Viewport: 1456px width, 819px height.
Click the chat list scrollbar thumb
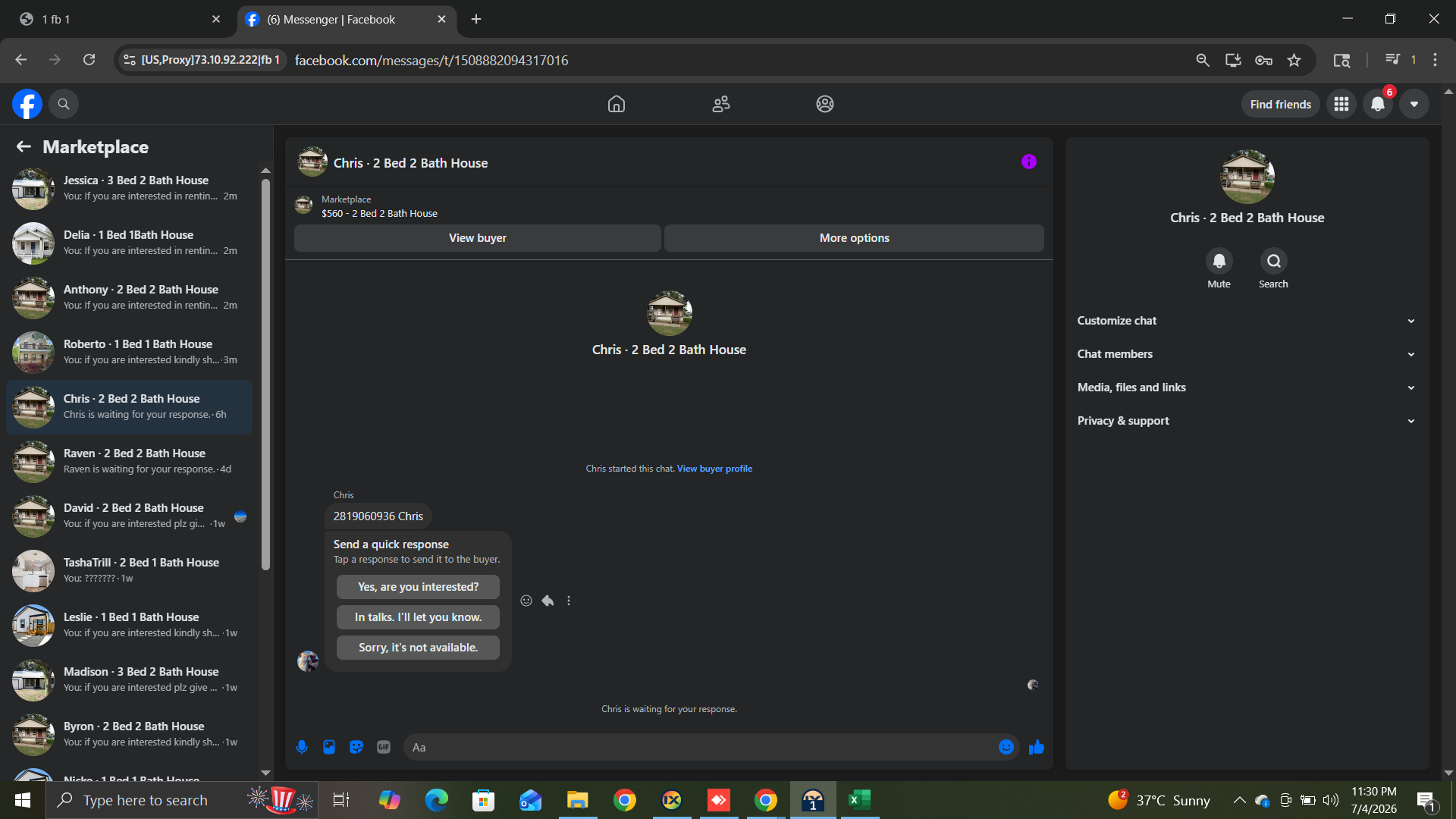[265, 374]
